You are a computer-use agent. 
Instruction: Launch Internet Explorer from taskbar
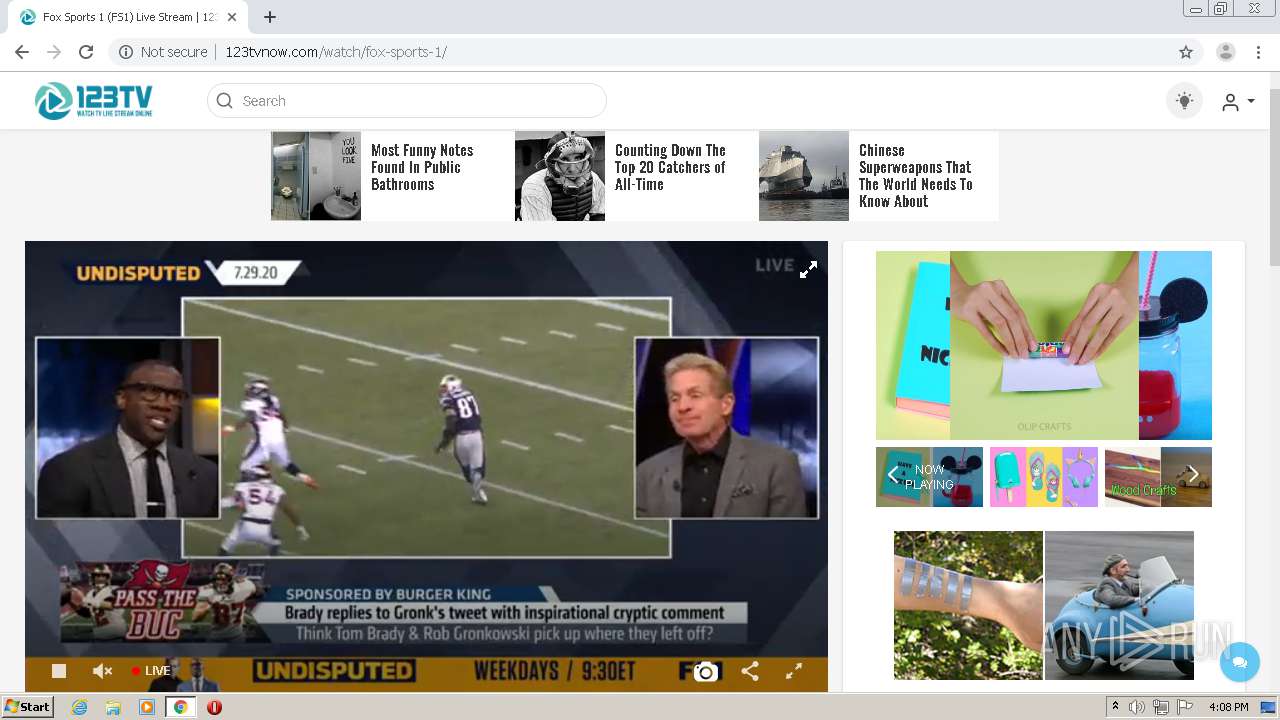(x=79, y=707)
